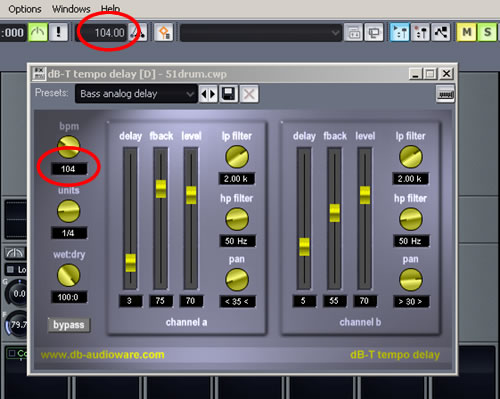Click the envelope node tool icon
This screenshot has width=500, height=399.
(441, 32)
